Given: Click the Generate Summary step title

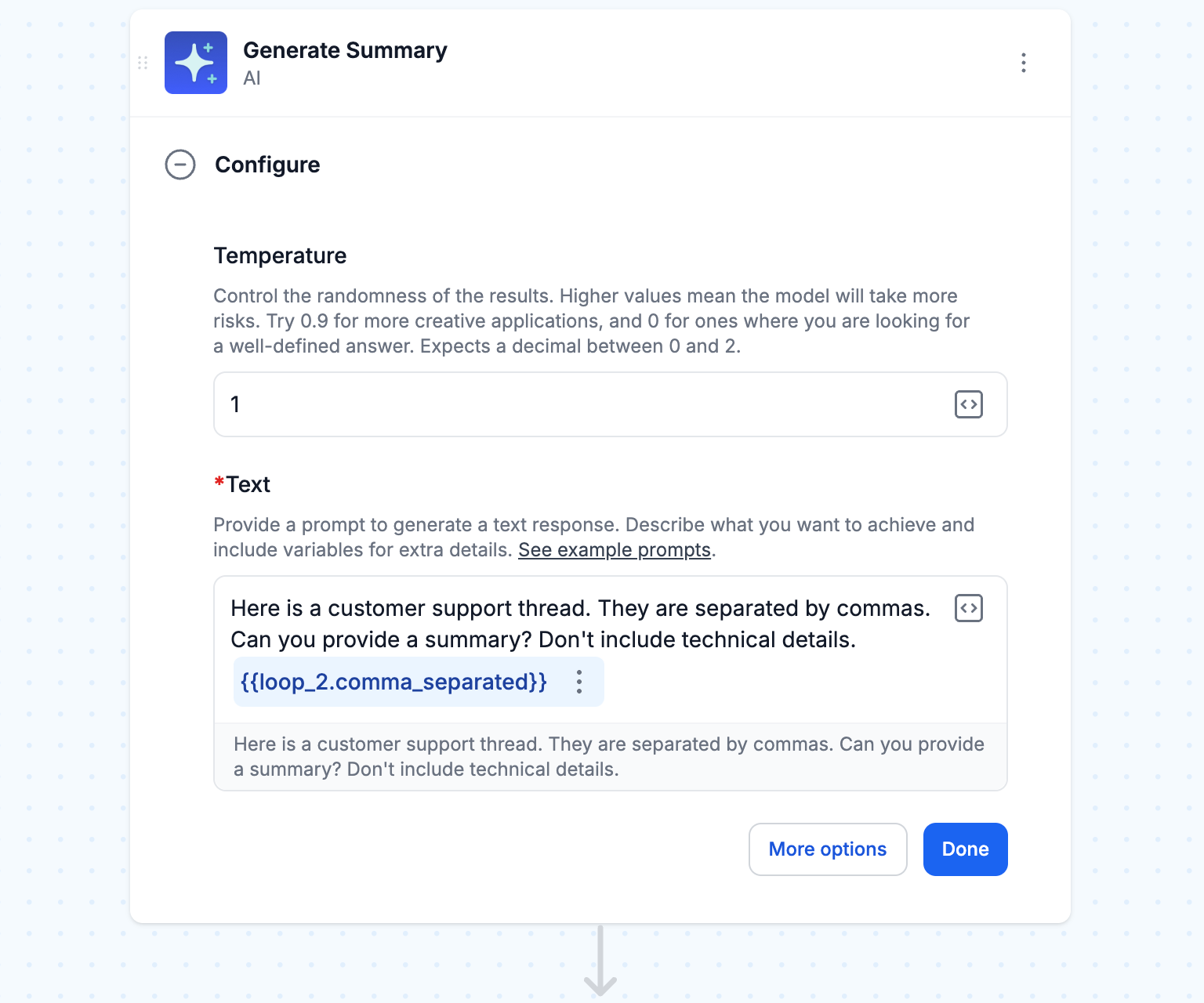Looking at the screenshot, I should coord(345,50).
